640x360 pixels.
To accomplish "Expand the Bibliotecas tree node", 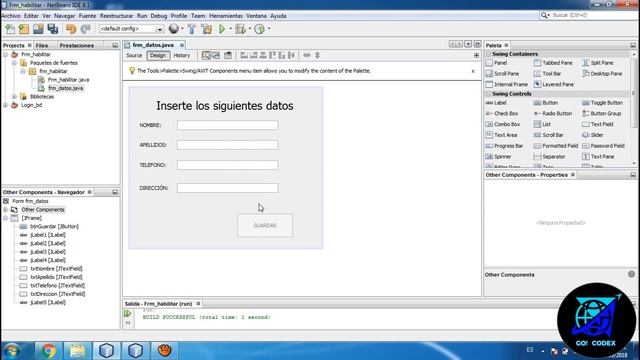I will (14, 97).
